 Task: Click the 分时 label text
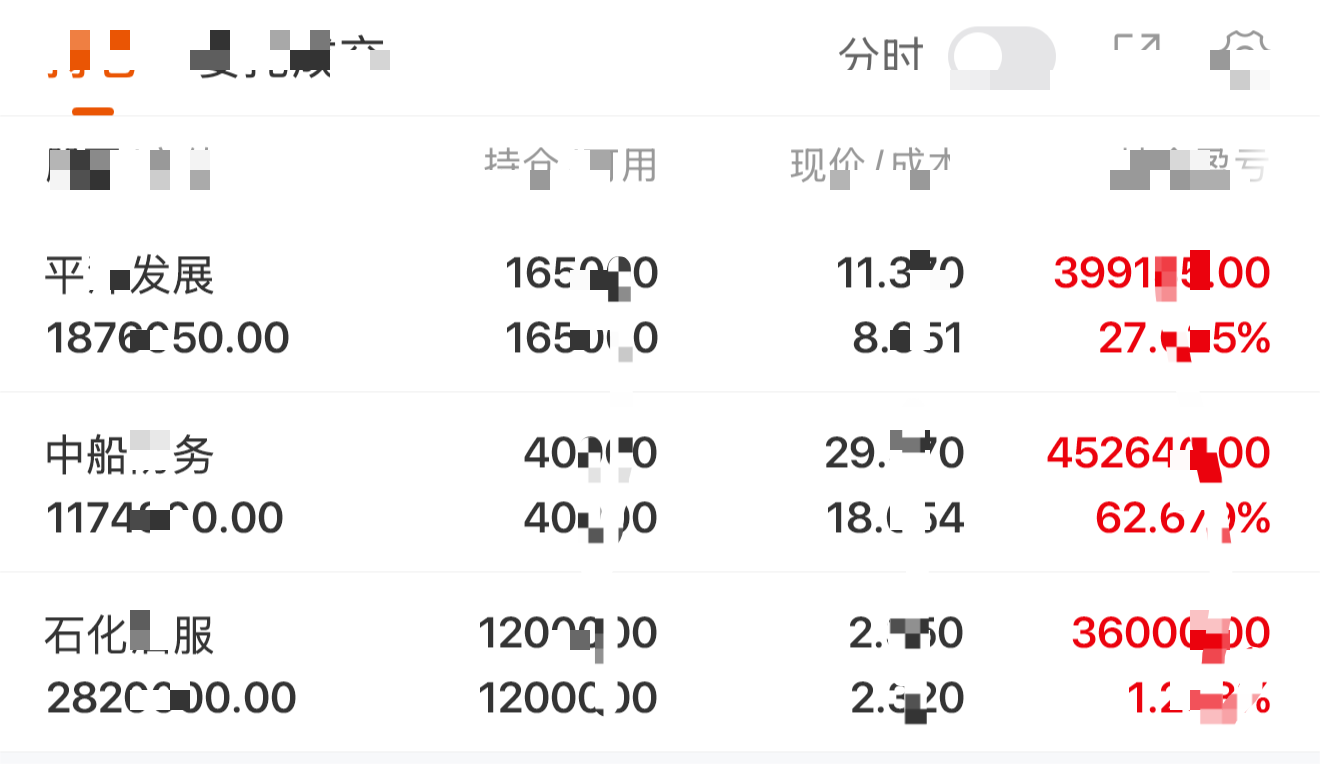pos(881,56)
